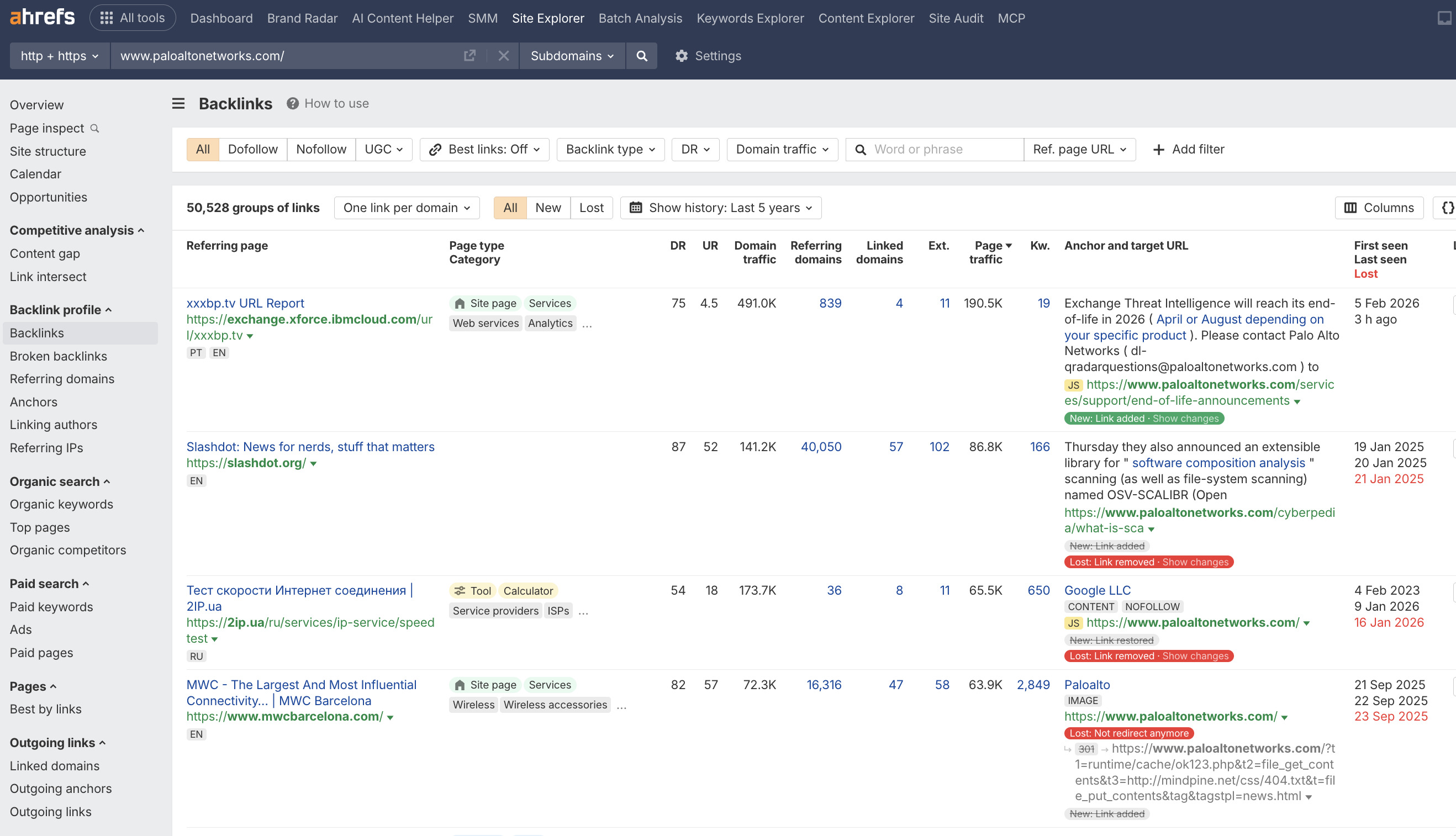The width and height of the screenshot is (1456, 836).
Task: Filter backlinks by Nofollow
Action: coord(321,149)
